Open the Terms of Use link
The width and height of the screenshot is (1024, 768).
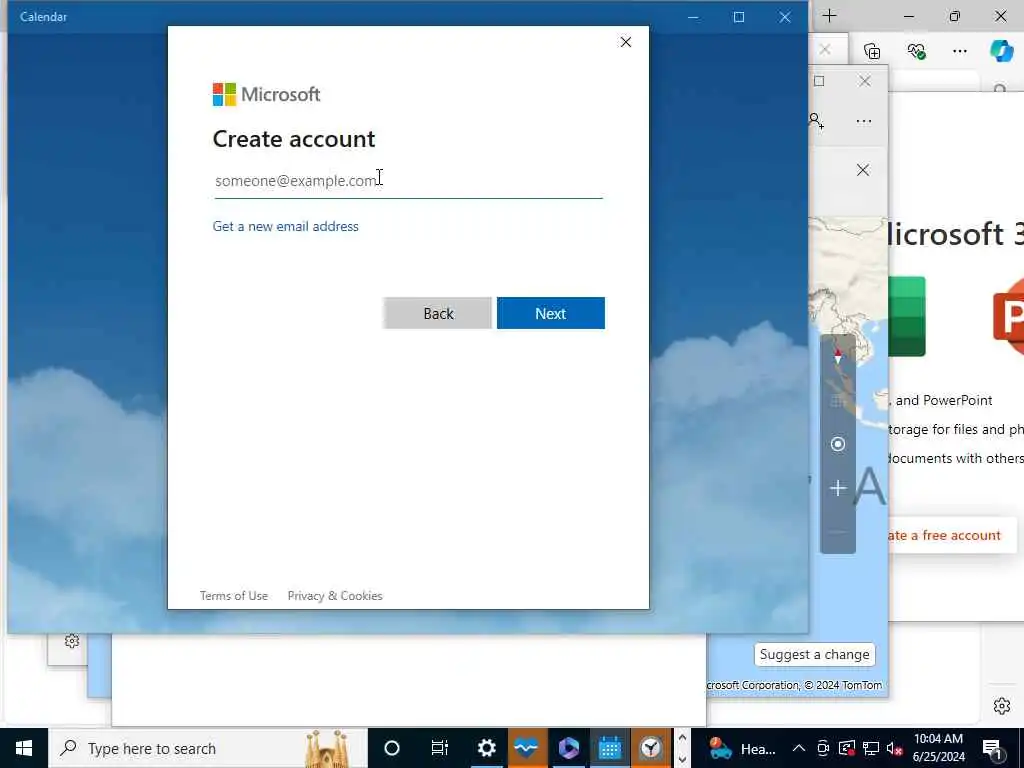point(234,596)
